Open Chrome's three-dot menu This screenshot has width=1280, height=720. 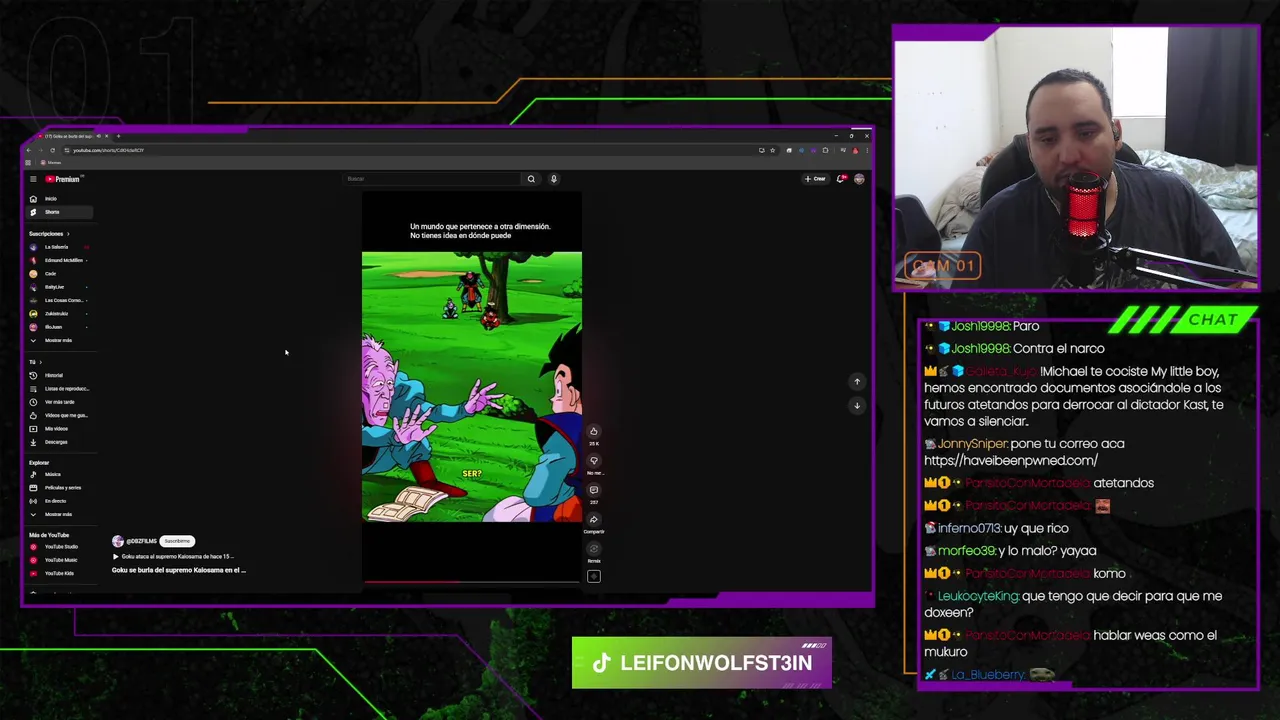[865, 150]
